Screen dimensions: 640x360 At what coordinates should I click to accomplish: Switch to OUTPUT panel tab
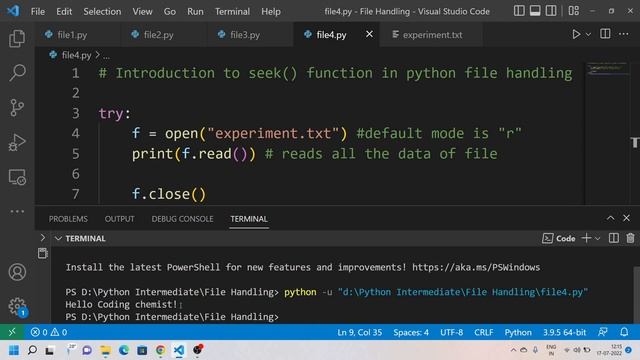point(119,219)
